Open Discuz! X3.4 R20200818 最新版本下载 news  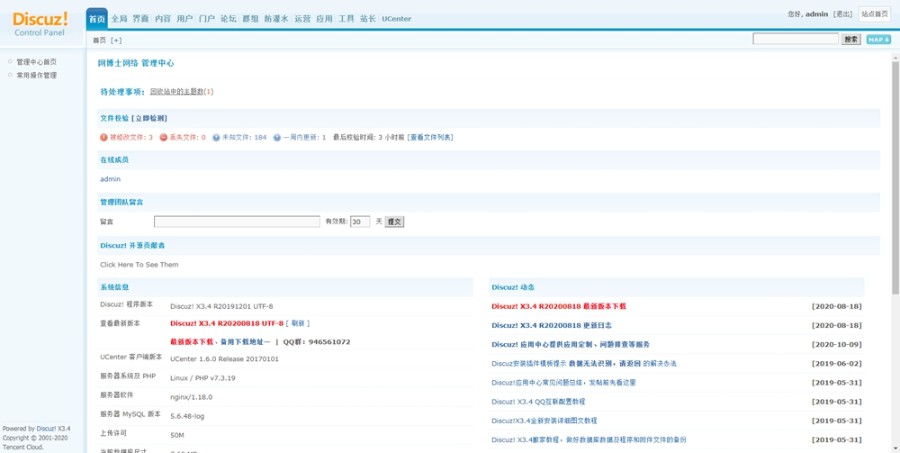point(558,306)
